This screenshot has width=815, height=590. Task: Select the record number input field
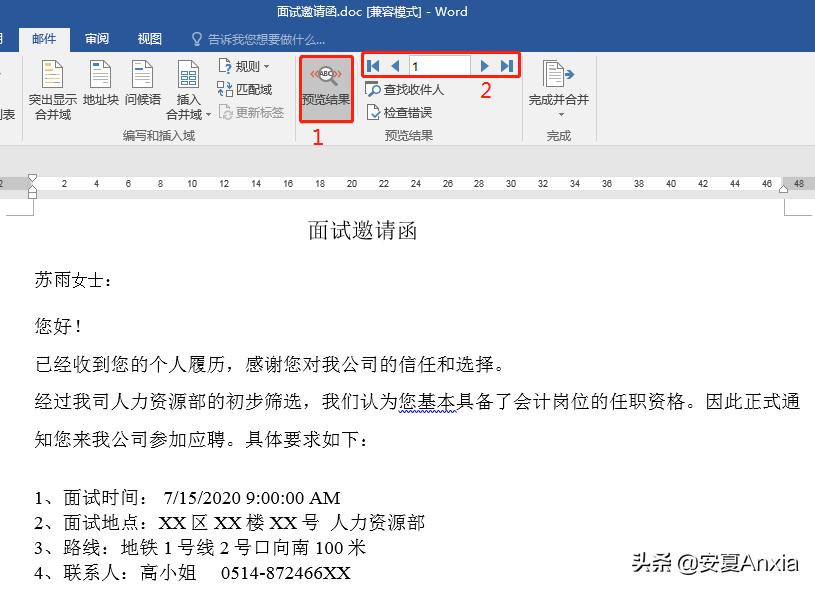[440, 65]
